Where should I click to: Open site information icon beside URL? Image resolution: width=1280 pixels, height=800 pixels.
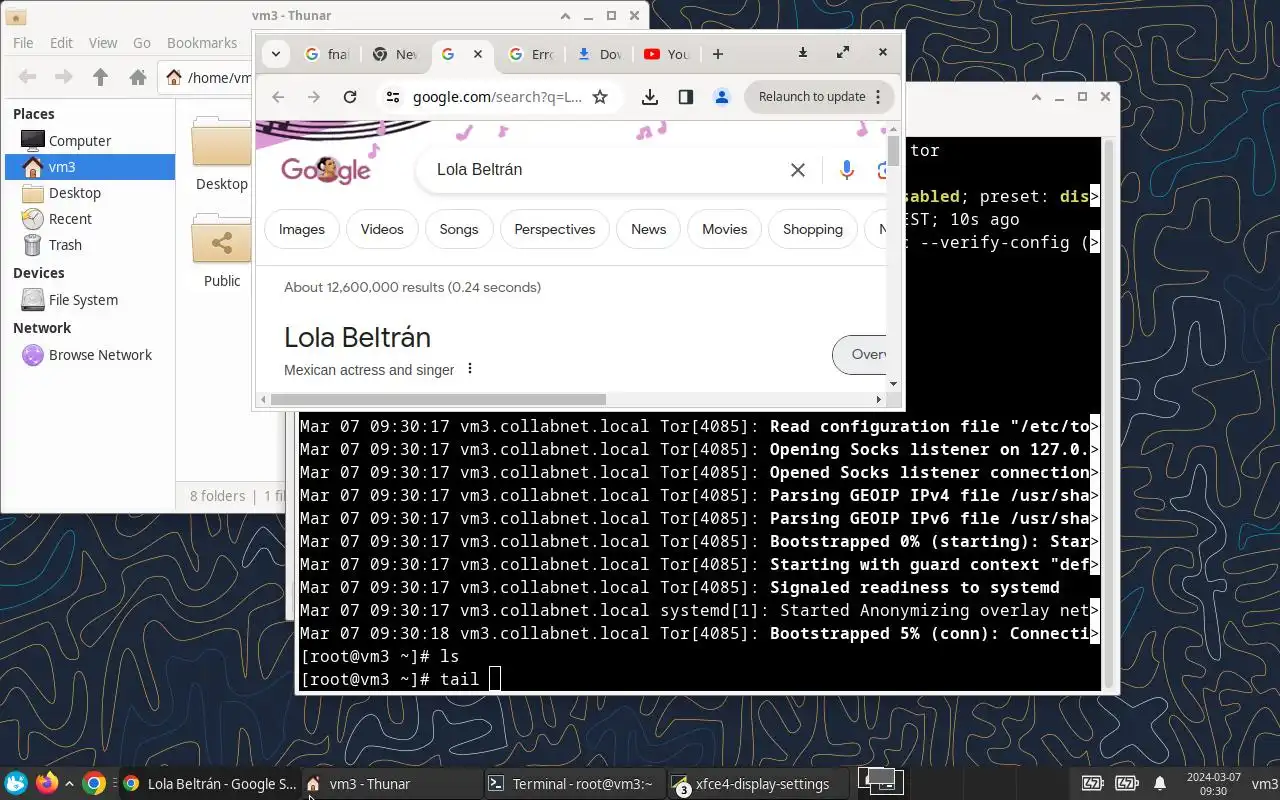pyautogui.click(x=393, y=97)
